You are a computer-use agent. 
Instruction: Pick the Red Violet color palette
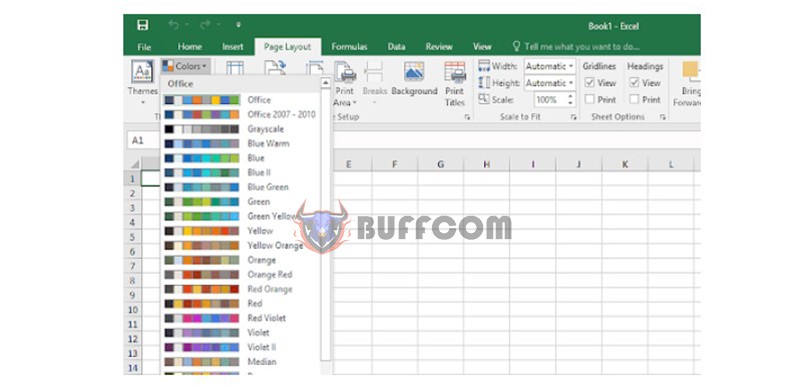click(x=241, y=318)
